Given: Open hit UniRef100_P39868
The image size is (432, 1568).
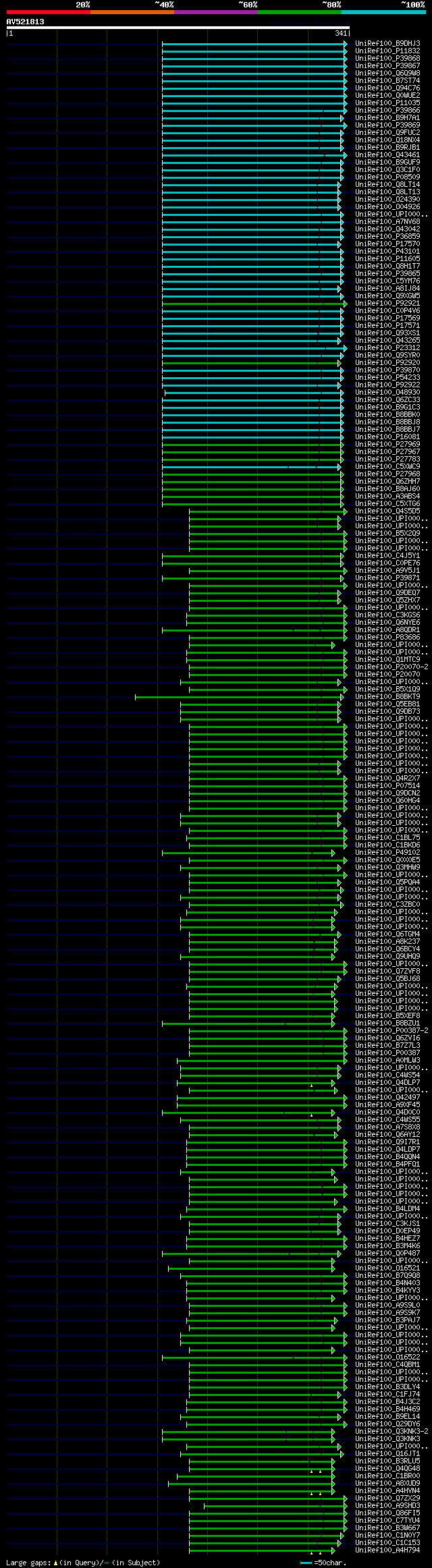Looking at the screenshot, I should pyautogui.click(x=387, y=58).
